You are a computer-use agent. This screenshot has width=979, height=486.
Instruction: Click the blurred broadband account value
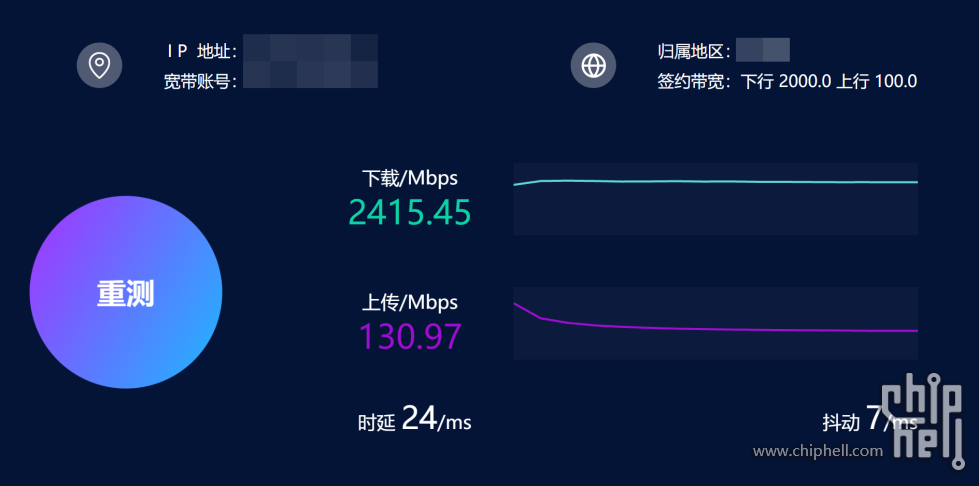click(x=310, y=74)
